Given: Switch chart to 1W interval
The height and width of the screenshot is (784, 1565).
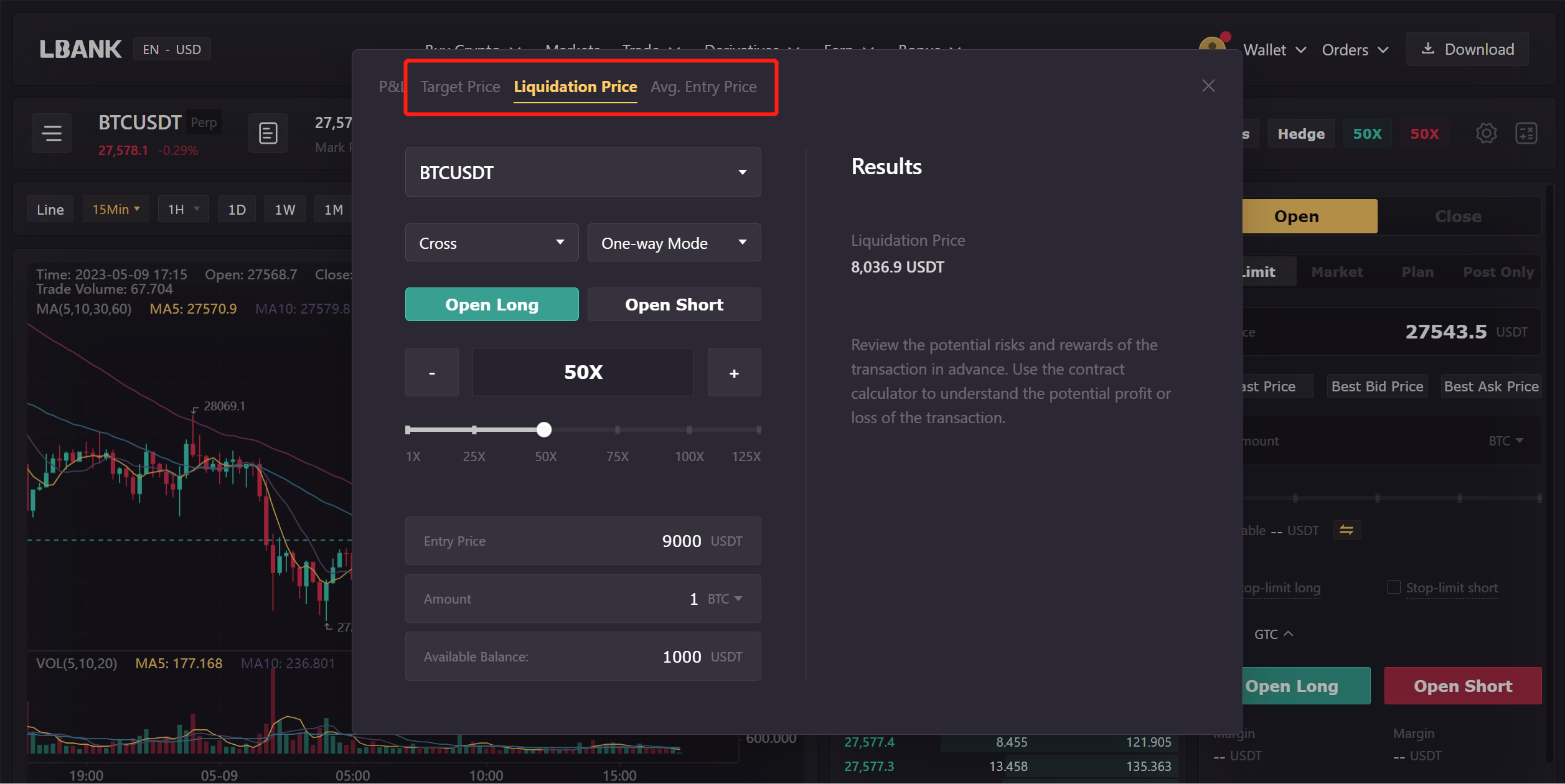Looking at the screenshot, I should pyautogui.click(x=285, y=209).
